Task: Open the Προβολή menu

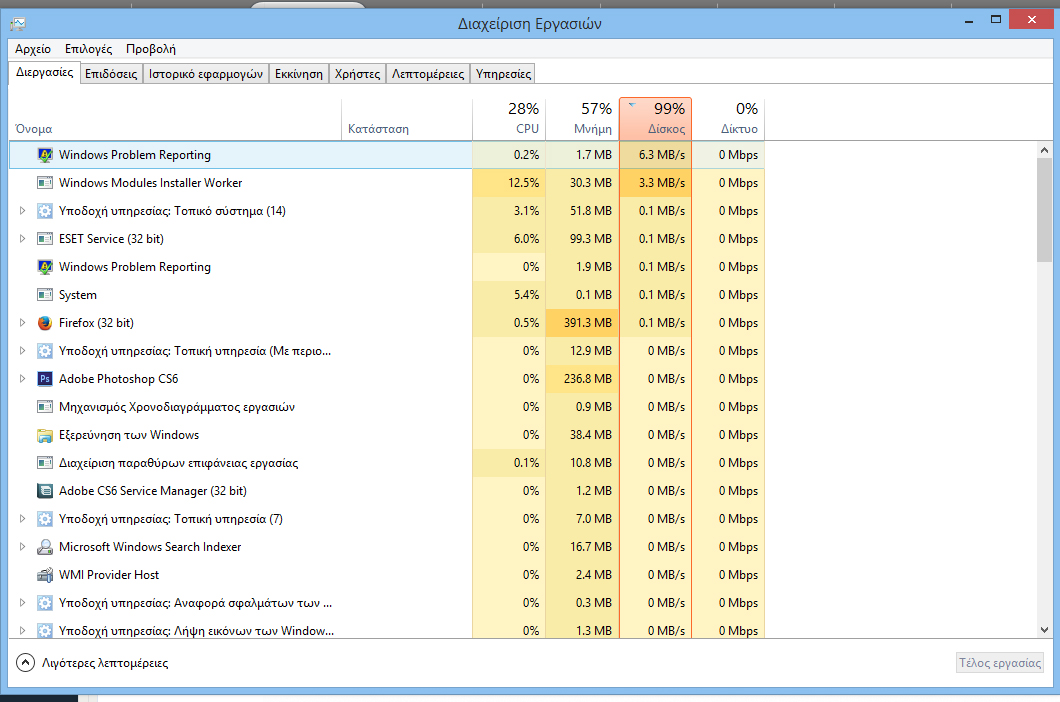Action: [151, 49]
